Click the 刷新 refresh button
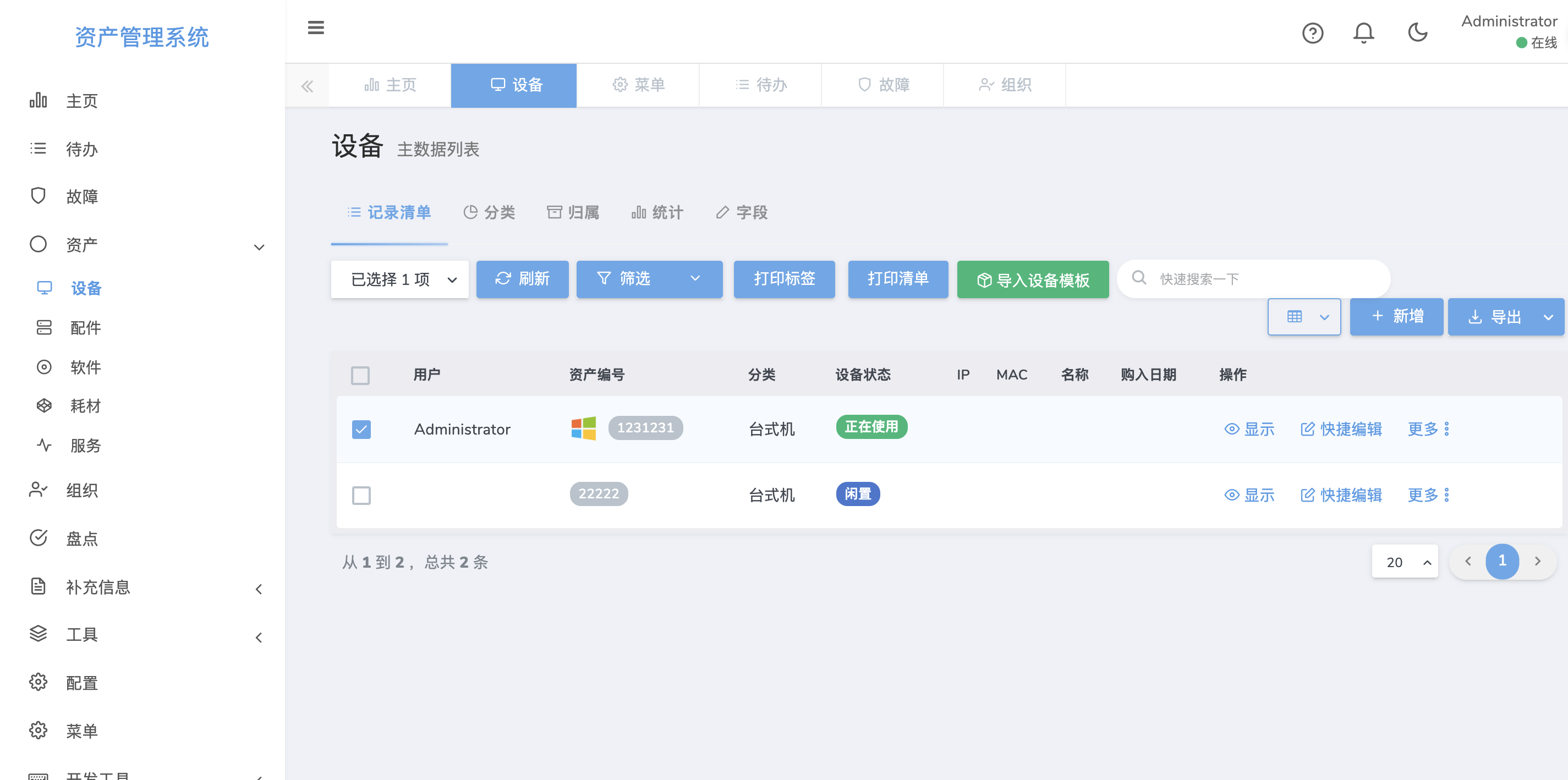The height and width of the screenshot is (780, 1568). [522, 279]
